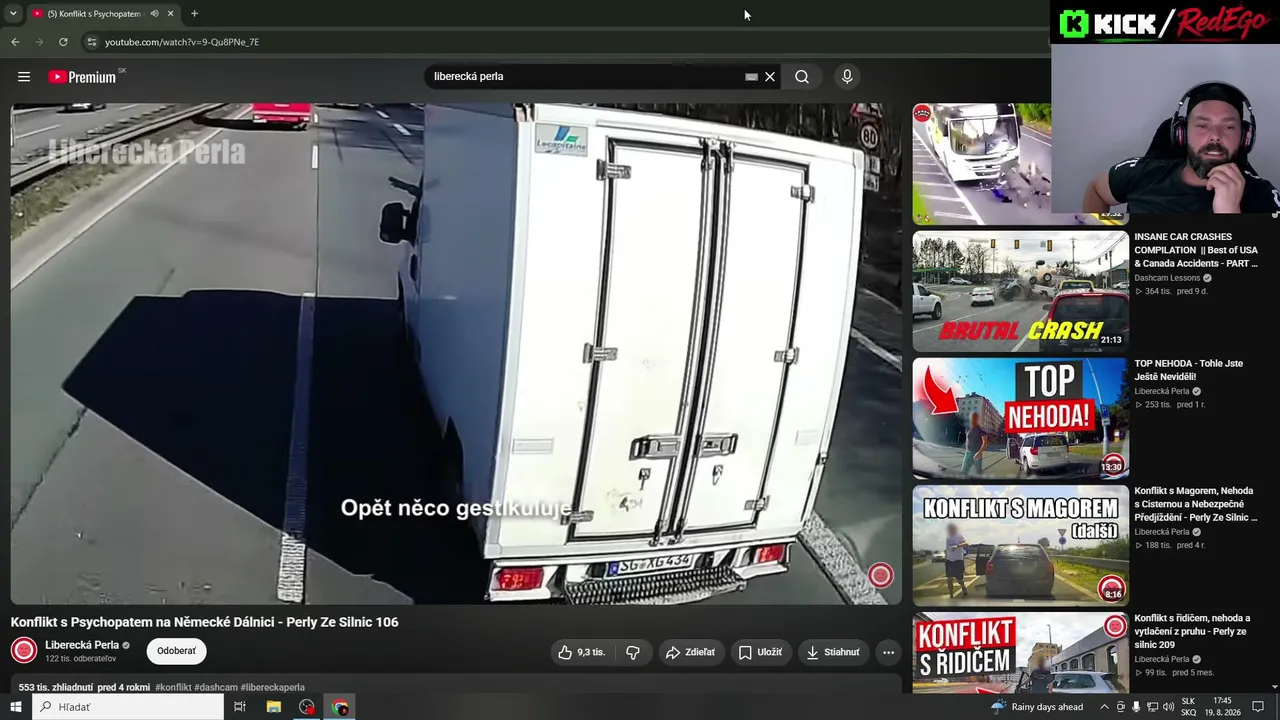Viewport: 1280px width, 720px height.
Task: Open the Liberecká Perla channel name link
Action: pos(82,645)
